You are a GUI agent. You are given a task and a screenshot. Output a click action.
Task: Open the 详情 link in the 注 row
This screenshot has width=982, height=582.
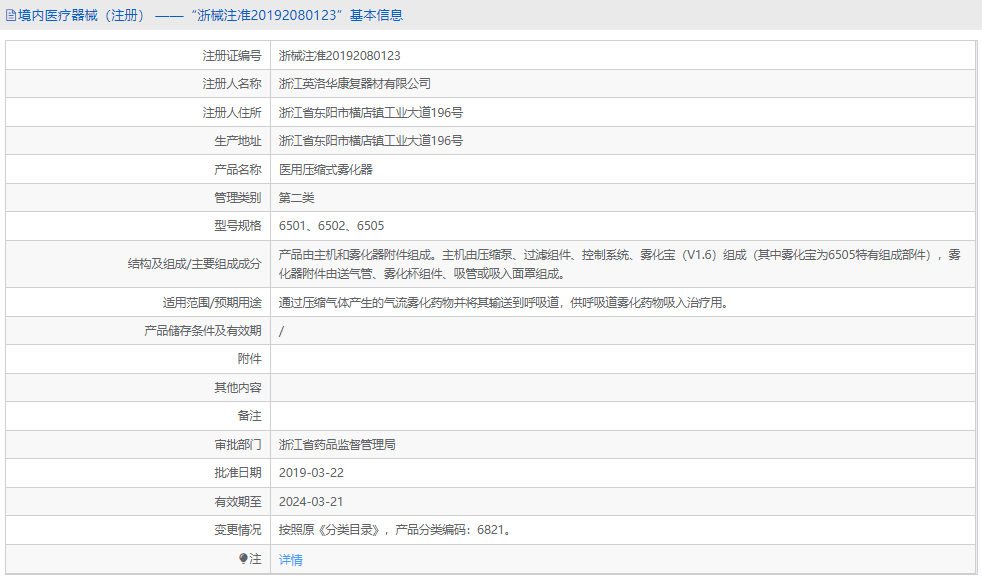coord(291,559)
